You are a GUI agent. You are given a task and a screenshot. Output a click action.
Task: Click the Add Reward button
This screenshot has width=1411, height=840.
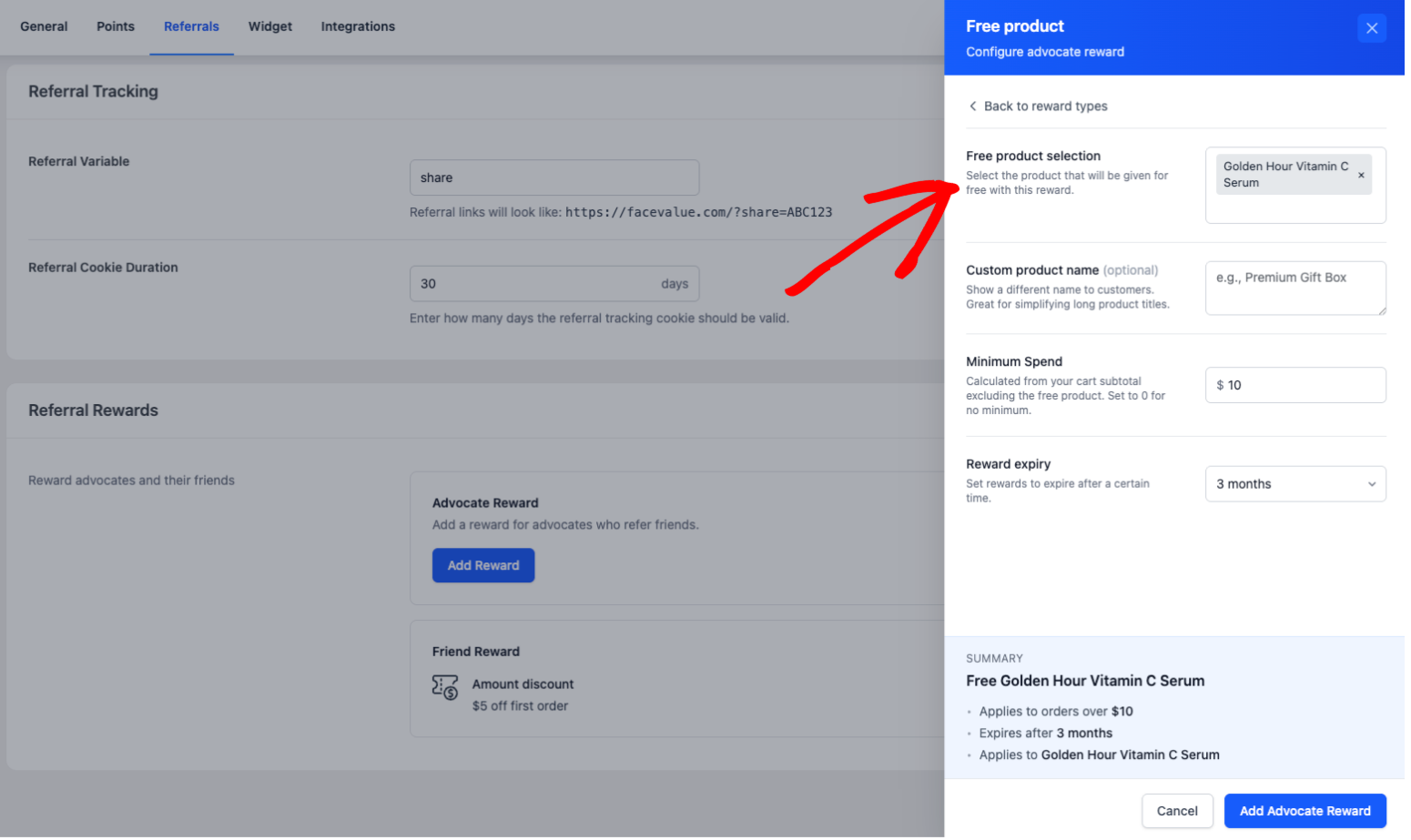483,565
